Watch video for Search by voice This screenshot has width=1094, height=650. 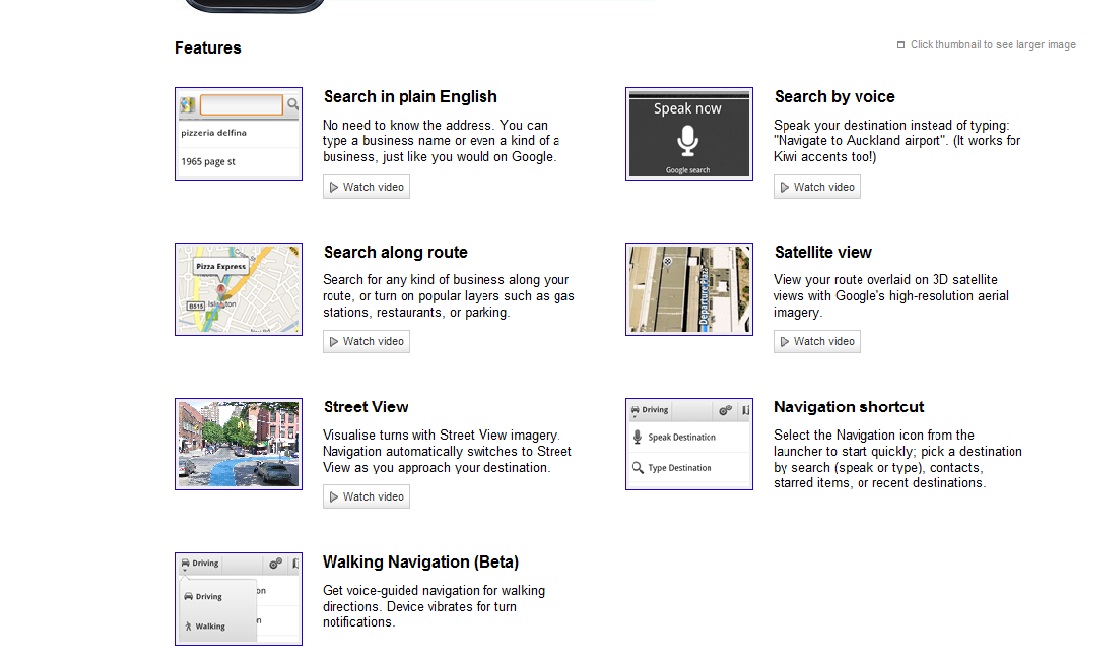pyautogui.click(x=817, y=187)
